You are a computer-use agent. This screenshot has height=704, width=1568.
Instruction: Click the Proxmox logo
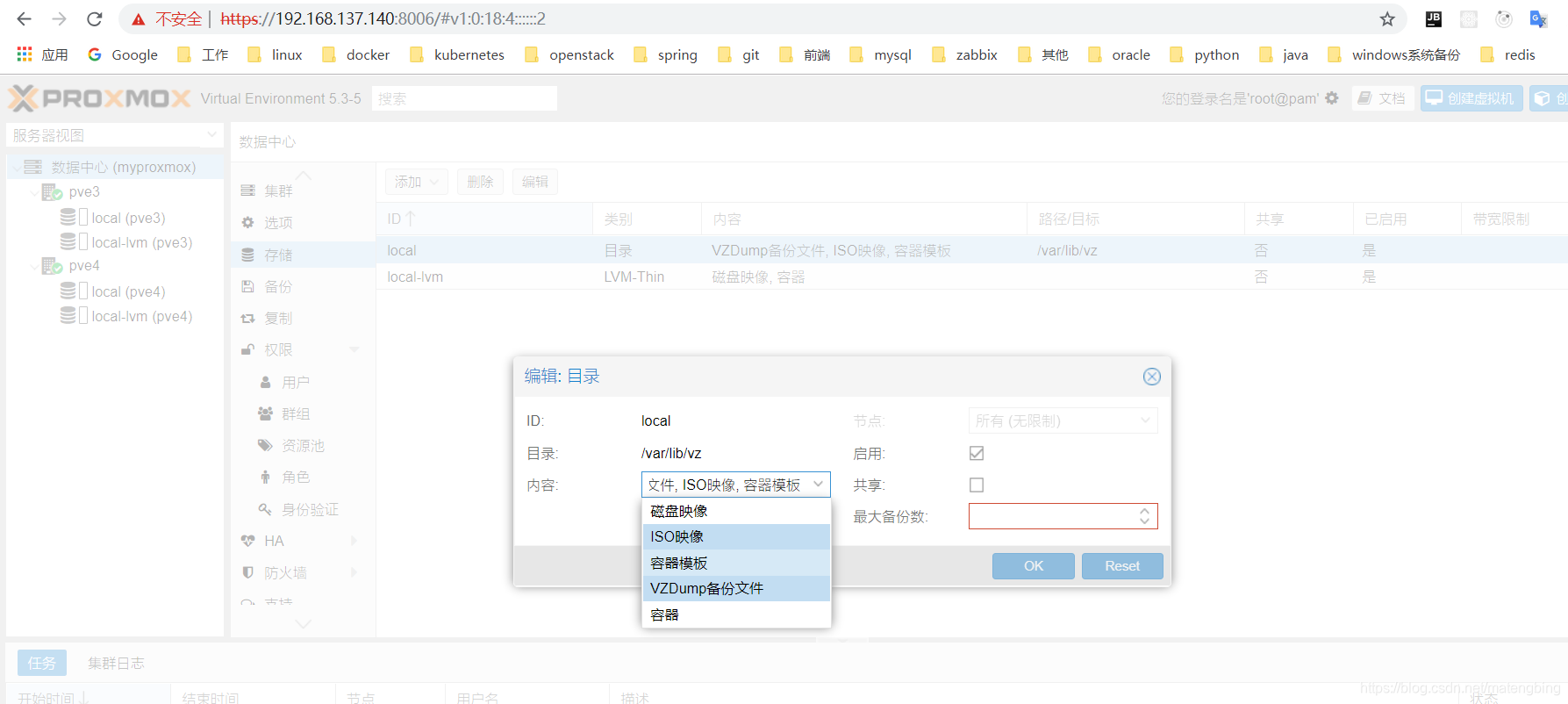coord(99,98)
